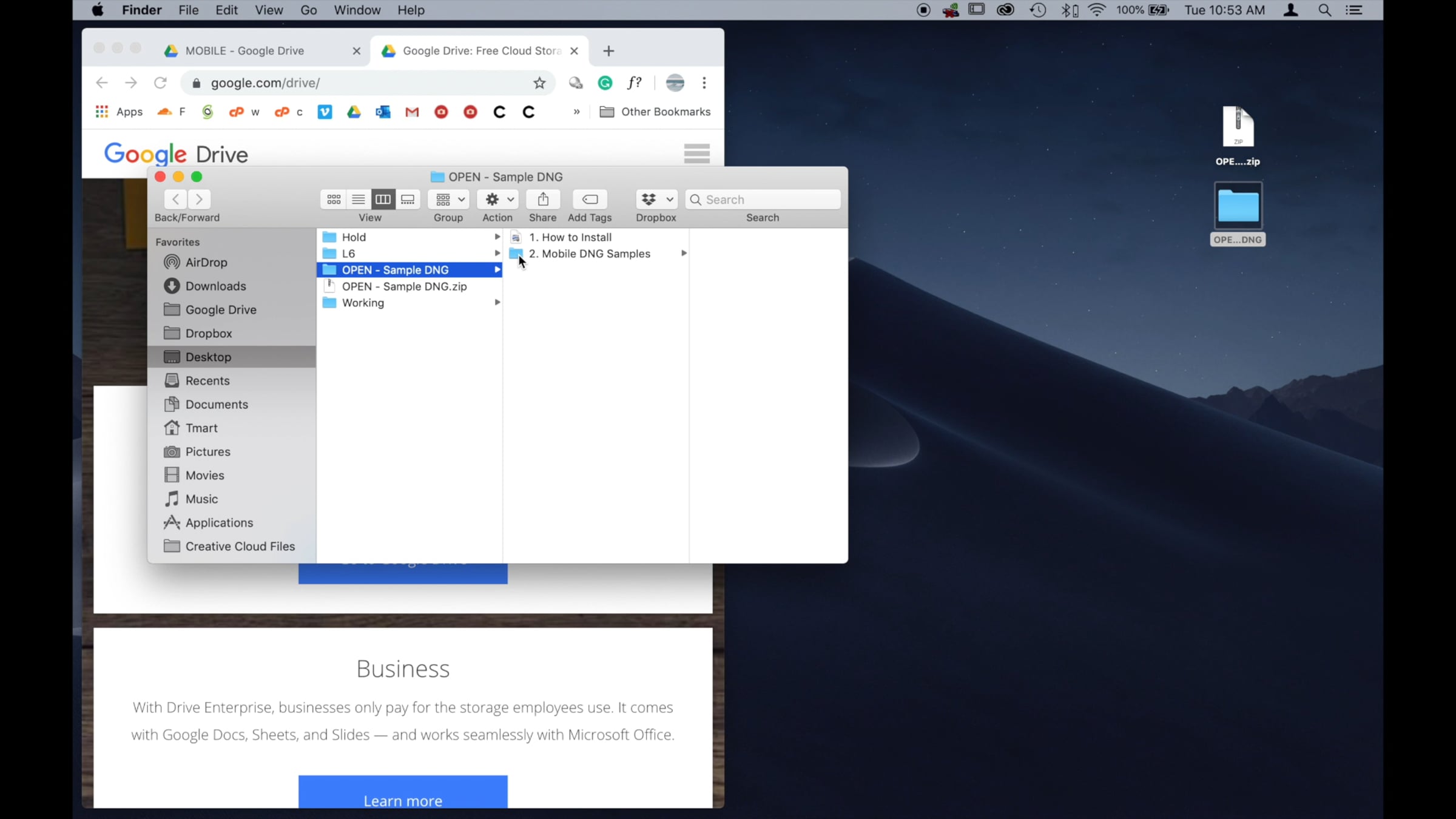This screenshot has height=819, width=1456.
Task: Open the Other Bookmarks folder
Action: pos(655,112)
